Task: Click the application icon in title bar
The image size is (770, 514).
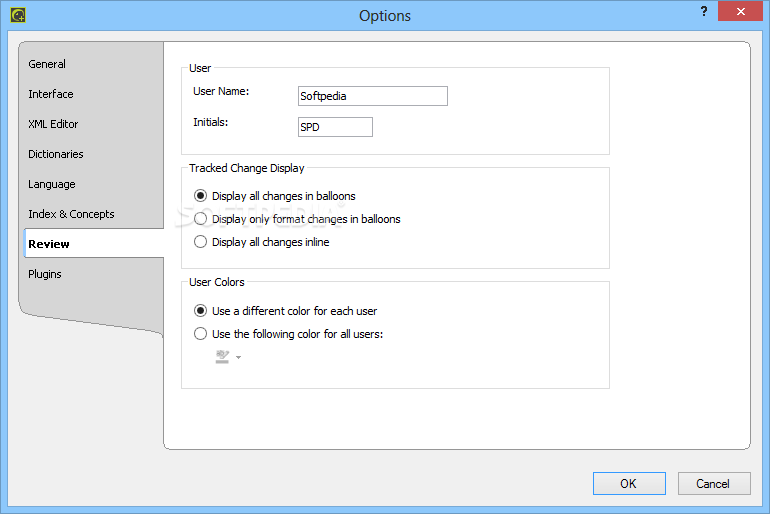Action: point(18,15)
